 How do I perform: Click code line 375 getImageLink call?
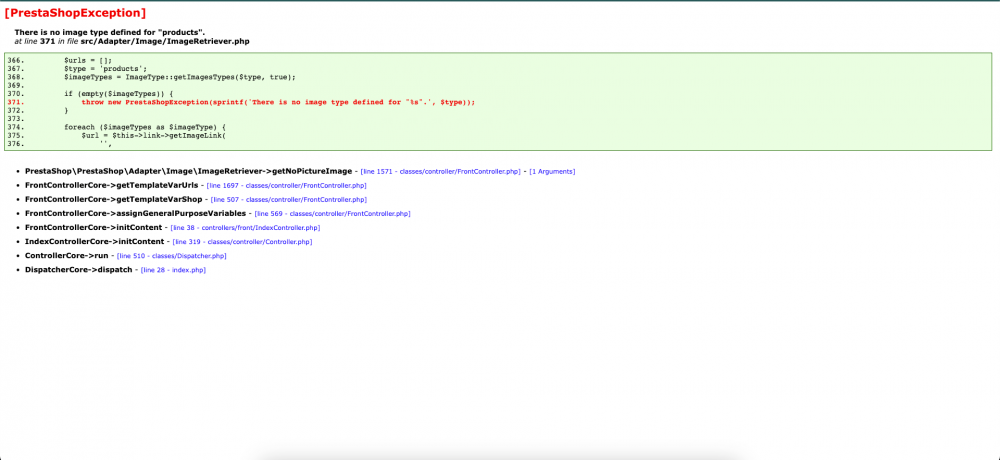coord(154,135)
